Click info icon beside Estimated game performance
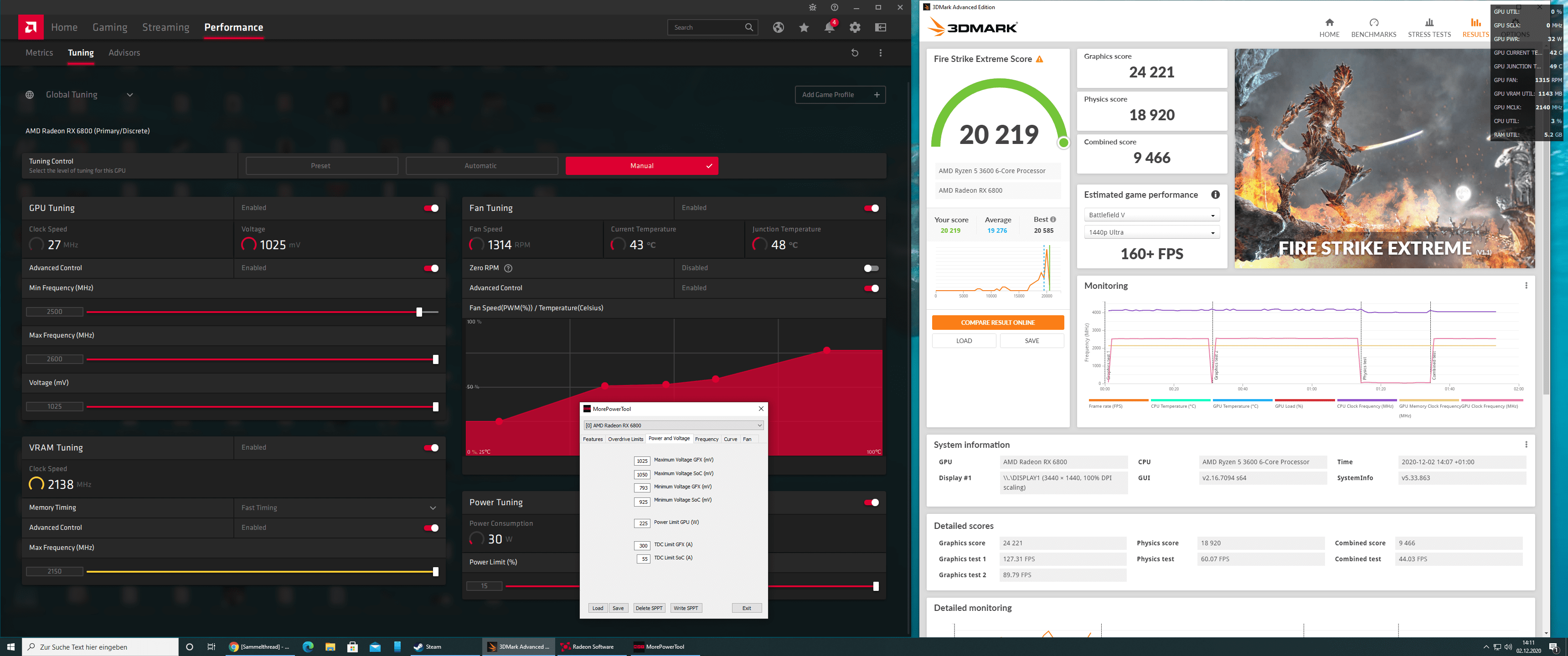 1215,195
